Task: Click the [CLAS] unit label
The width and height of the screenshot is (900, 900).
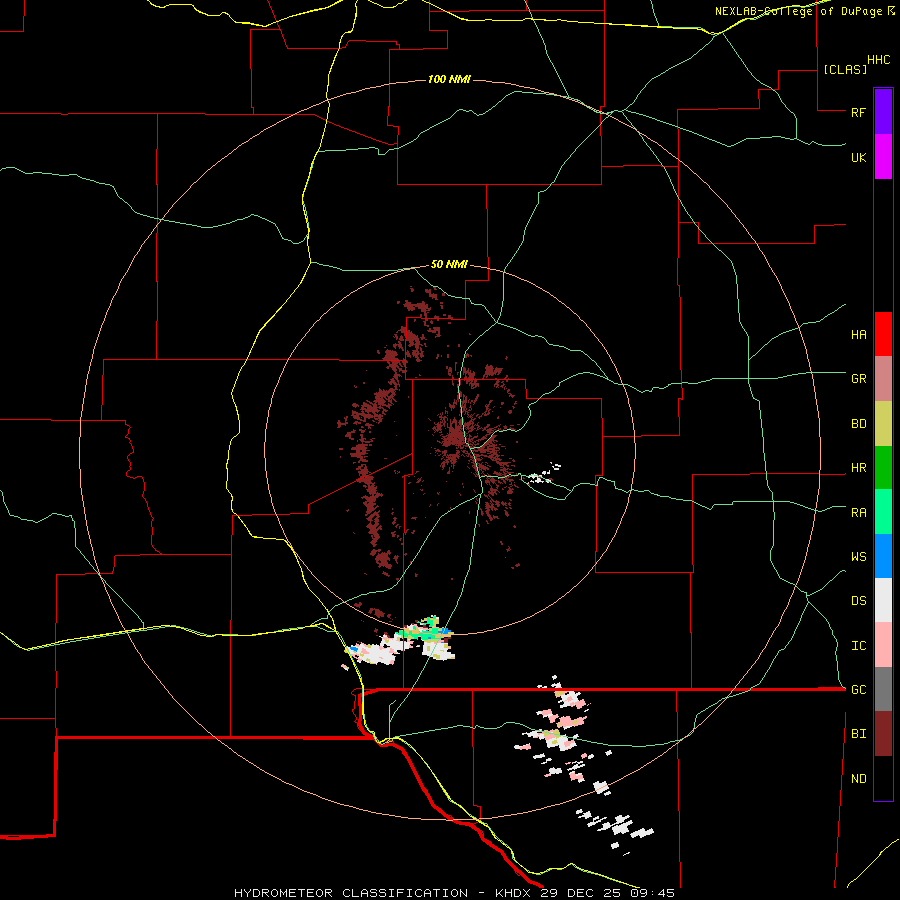Action: point(845,69)
